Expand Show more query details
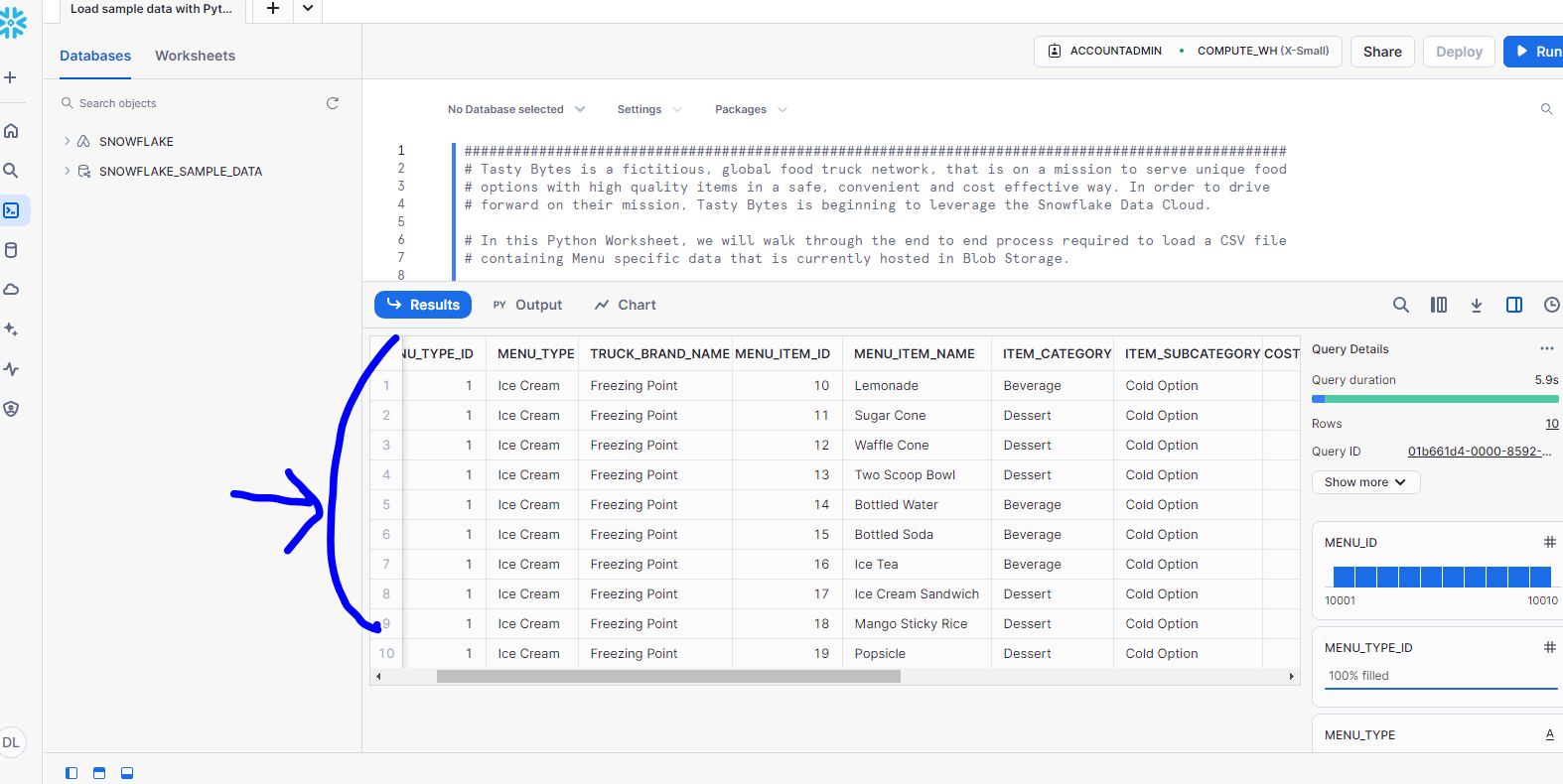This screenshot has width=1563, height=784. coord(1365,482)
